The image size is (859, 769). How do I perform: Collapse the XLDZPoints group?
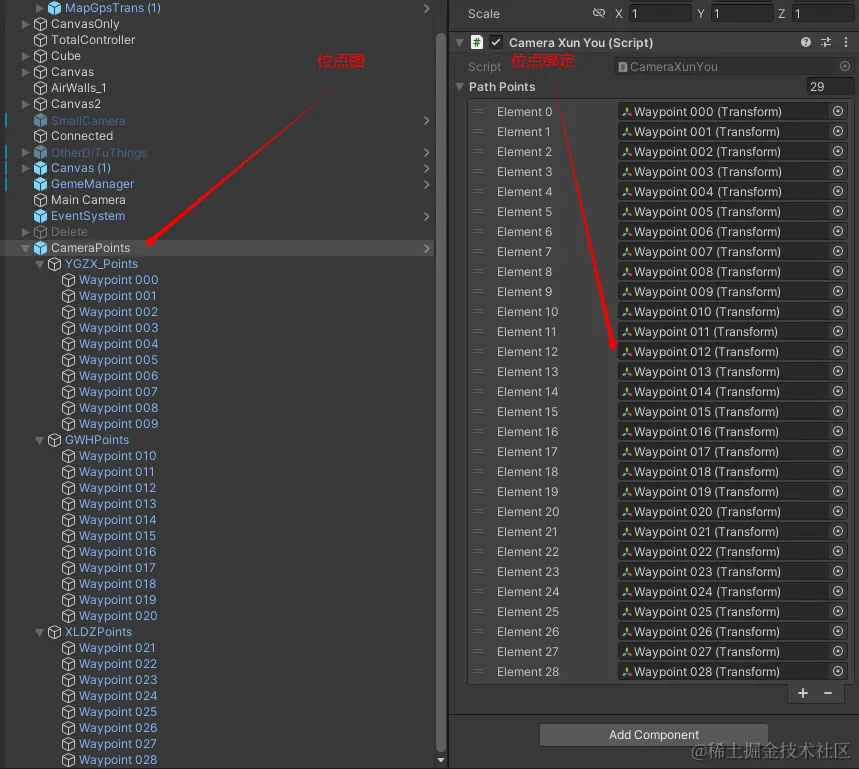[x=39, y=632]
